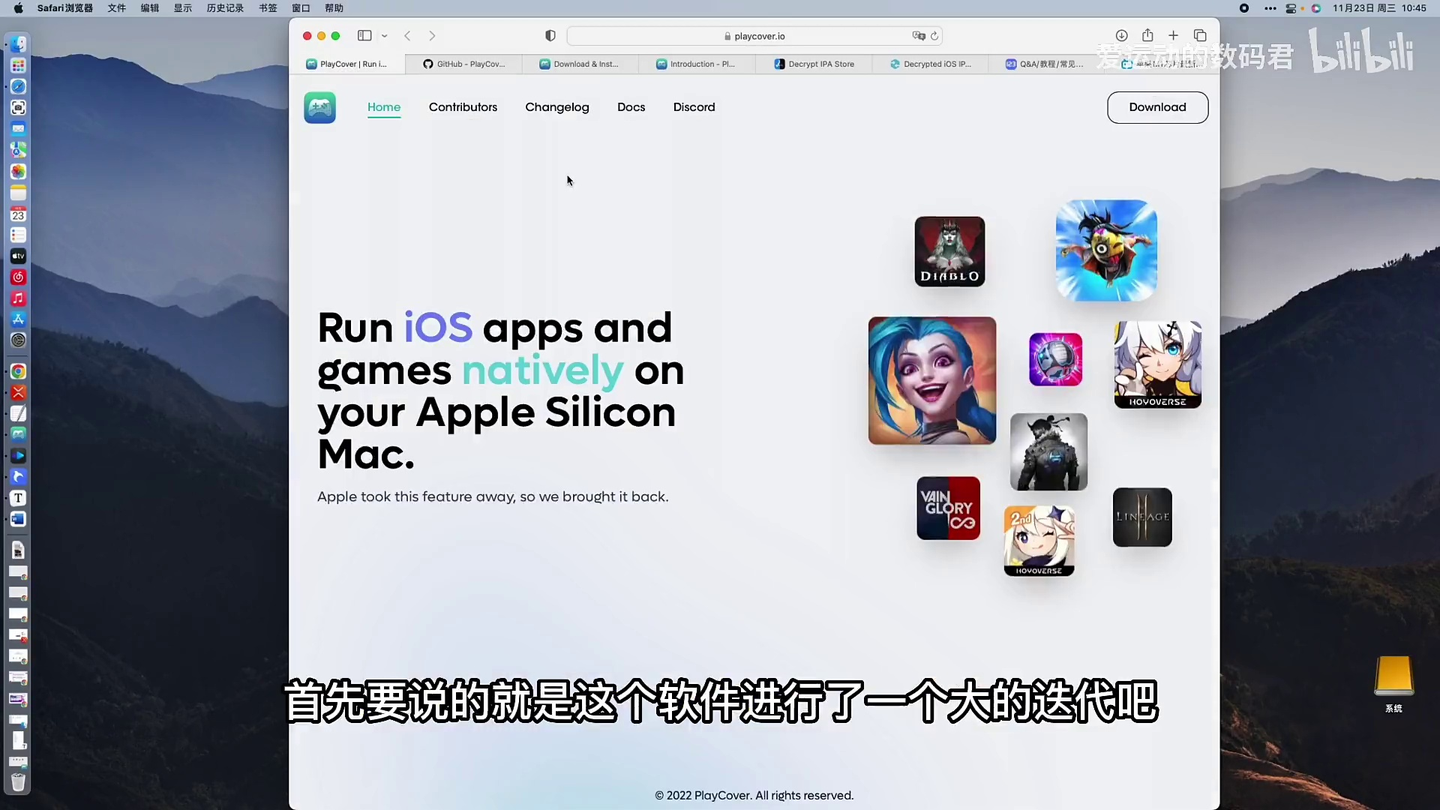Click the dark armored soldier game thumbnail
This screenshot has width=1440, height=810.
1048,452
